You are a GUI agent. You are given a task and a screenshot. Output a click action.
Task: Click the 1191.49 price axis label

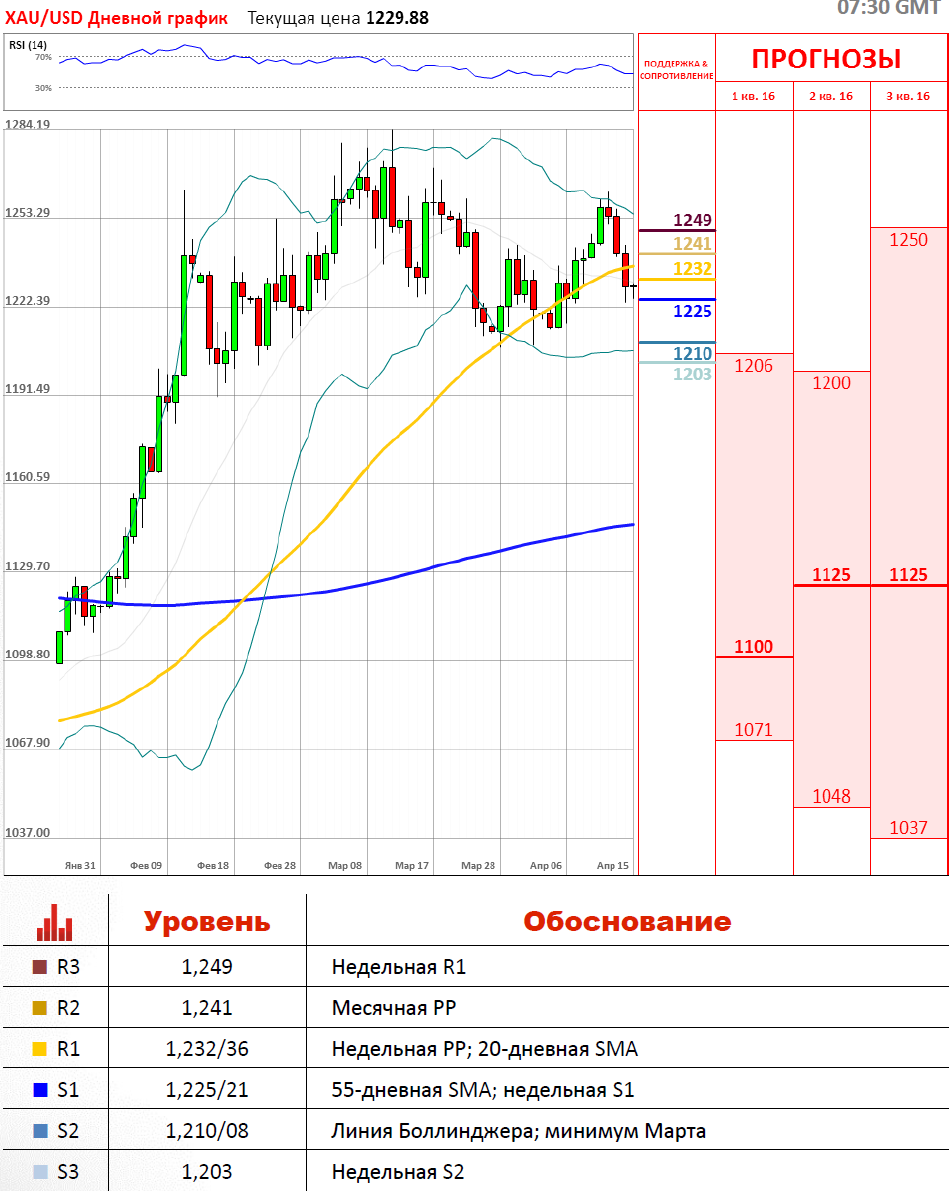pos(27,389)
